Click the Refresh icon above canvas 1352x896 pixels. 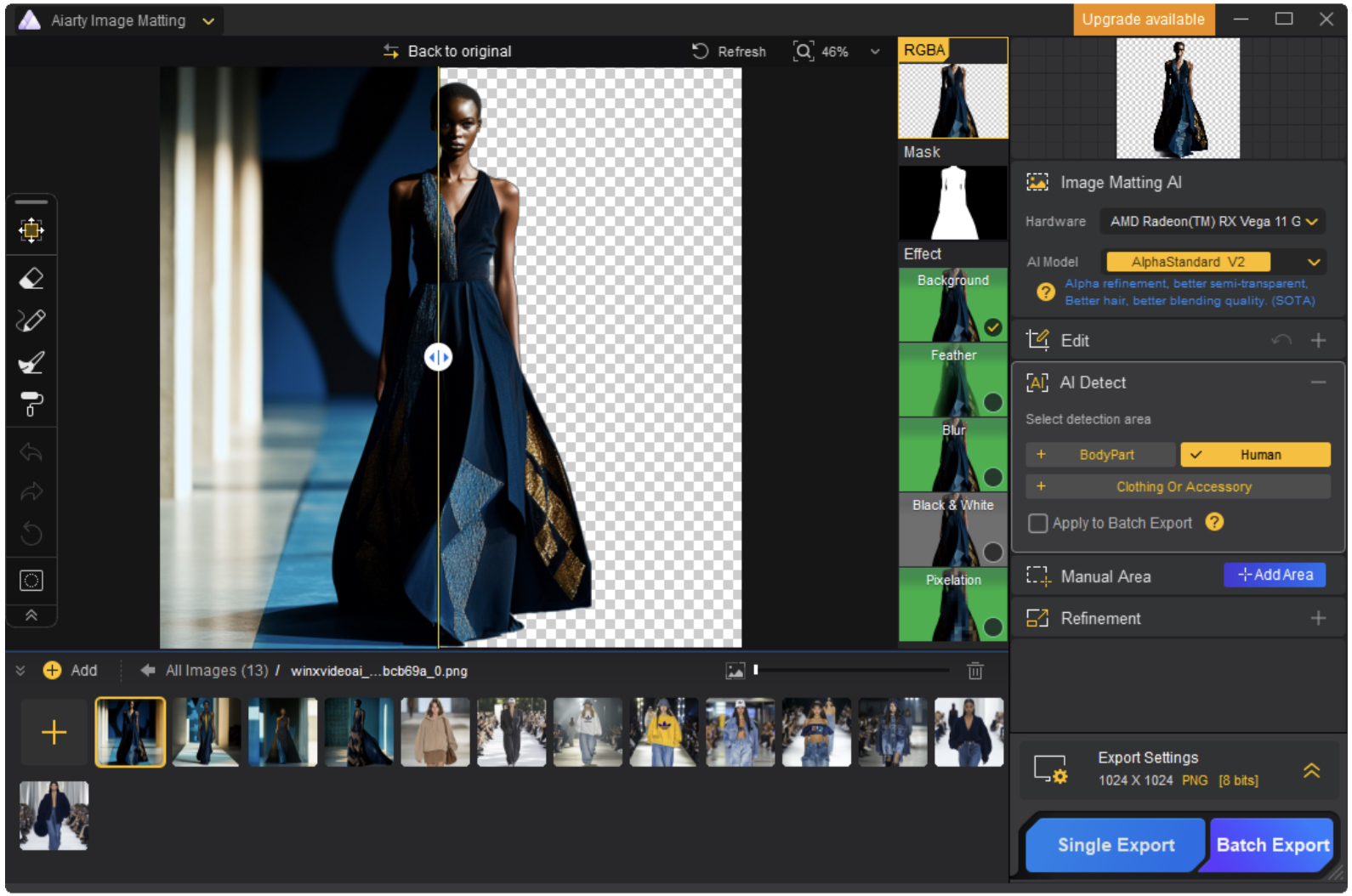click(x=700, y=51)
